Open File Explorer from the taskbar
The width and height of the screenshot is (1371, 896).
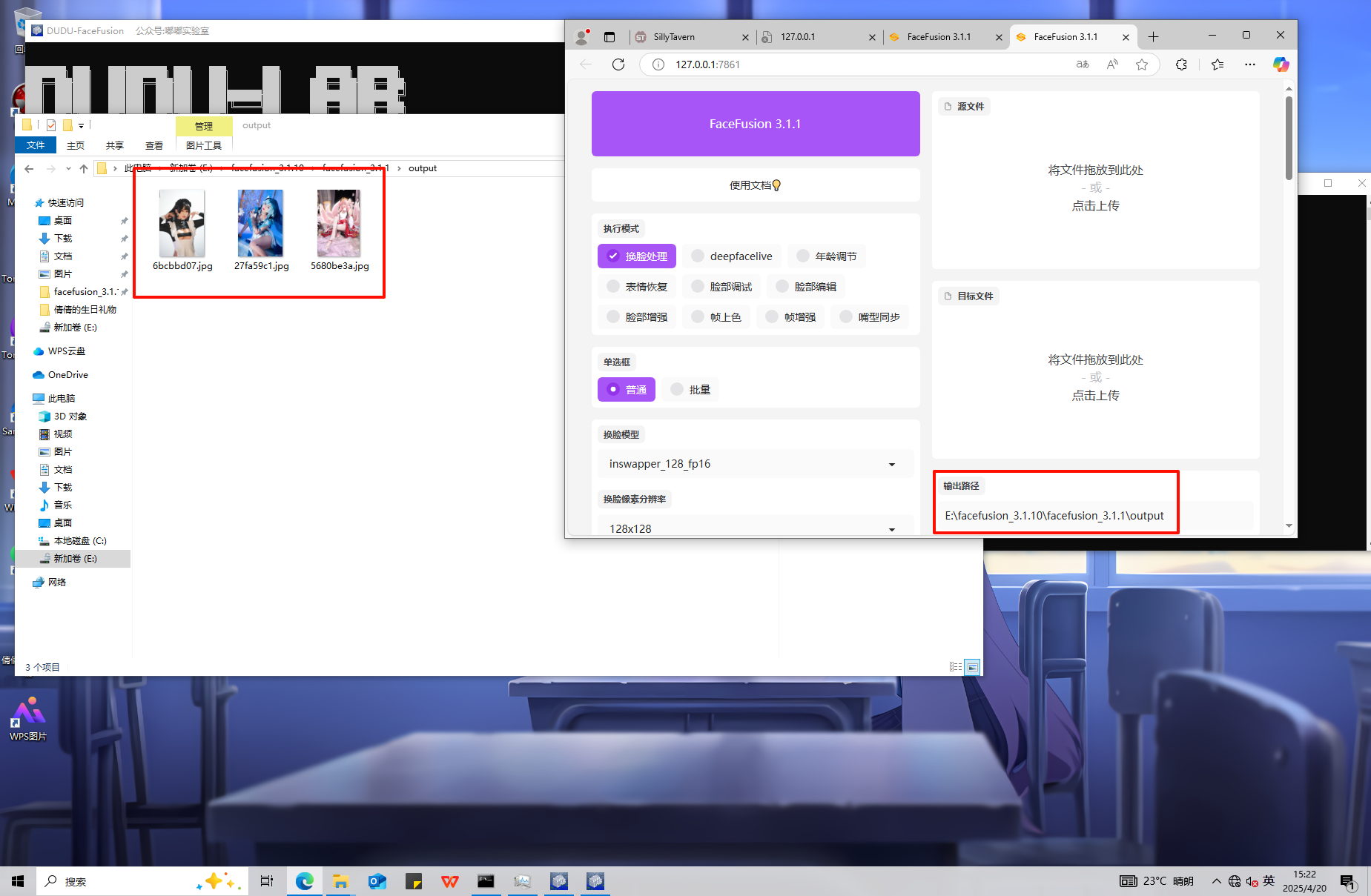(x=340, y=881)
